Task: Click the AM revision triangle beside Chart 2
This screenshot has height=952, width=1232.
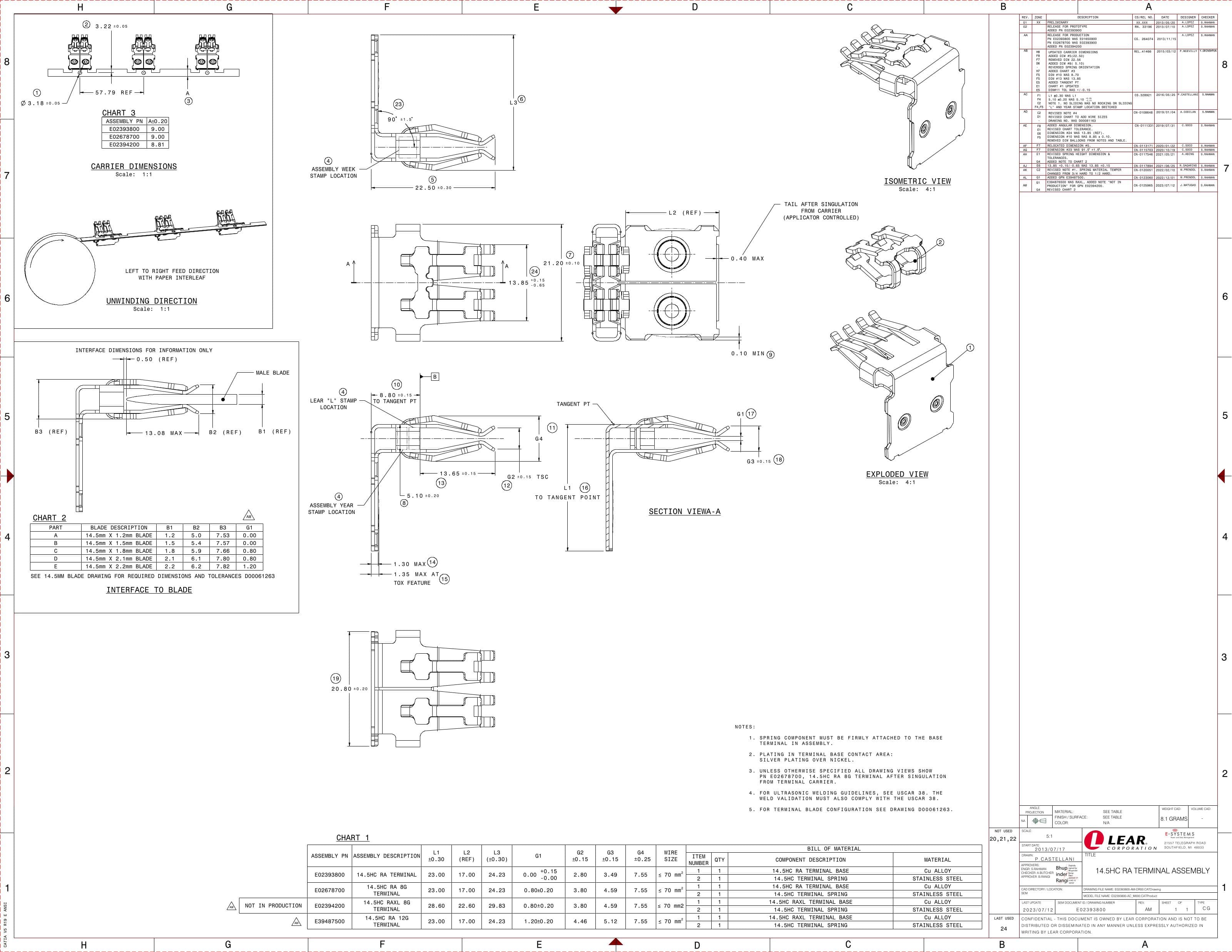Action: coord(249,516)
